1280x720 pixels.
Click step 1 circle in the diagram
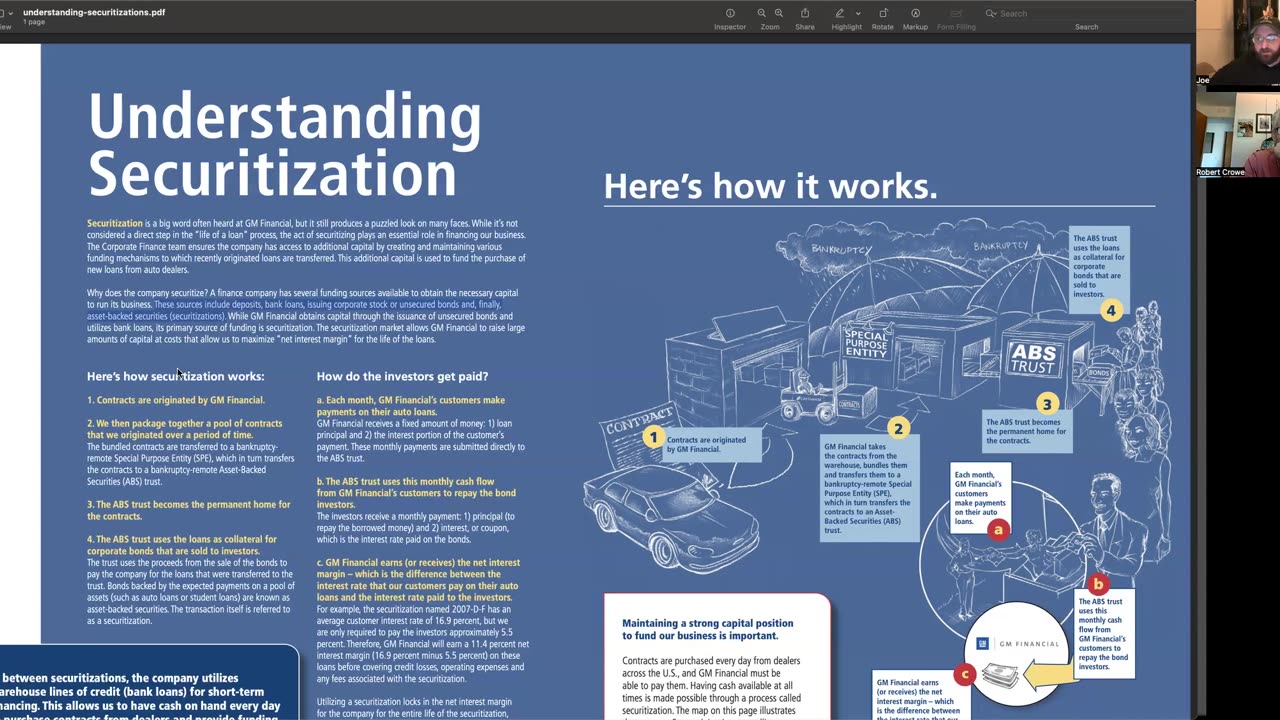coord(653,437)
